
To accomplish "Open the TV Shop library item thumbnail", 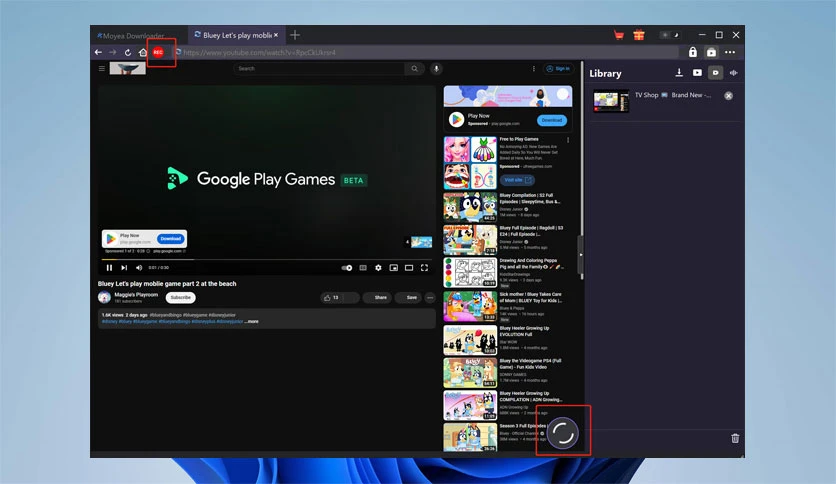I will click(x=611, y=101).
